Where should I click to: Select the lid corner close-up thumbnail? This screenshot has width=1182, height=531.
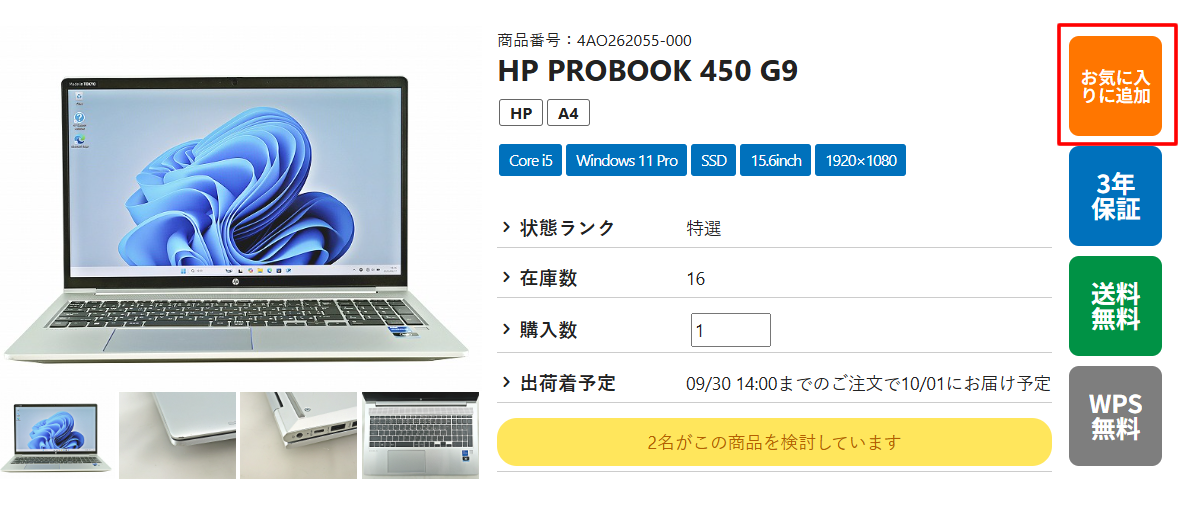tap(177, 436)
